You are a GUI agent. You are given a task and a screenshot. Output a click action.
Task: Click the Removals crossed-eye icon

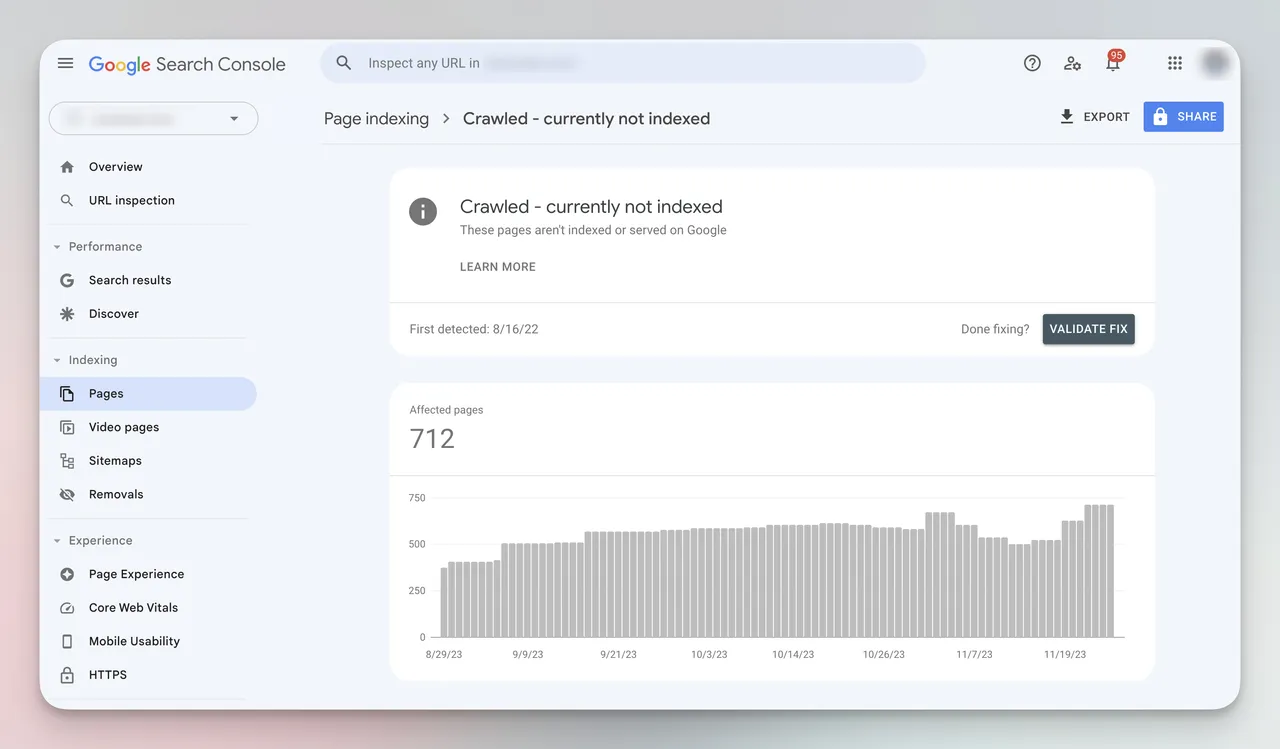click(67, 494)
